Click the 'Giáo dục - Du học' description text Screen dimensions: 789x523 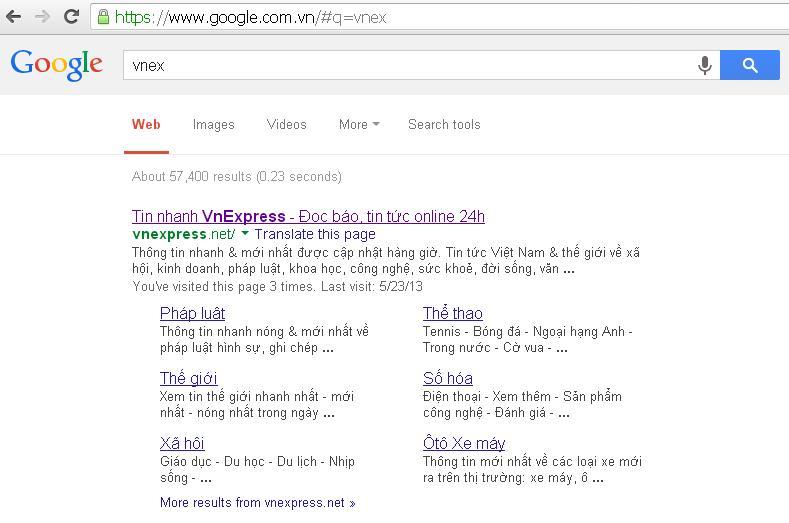pyautogui.click(x=257, y=470)
